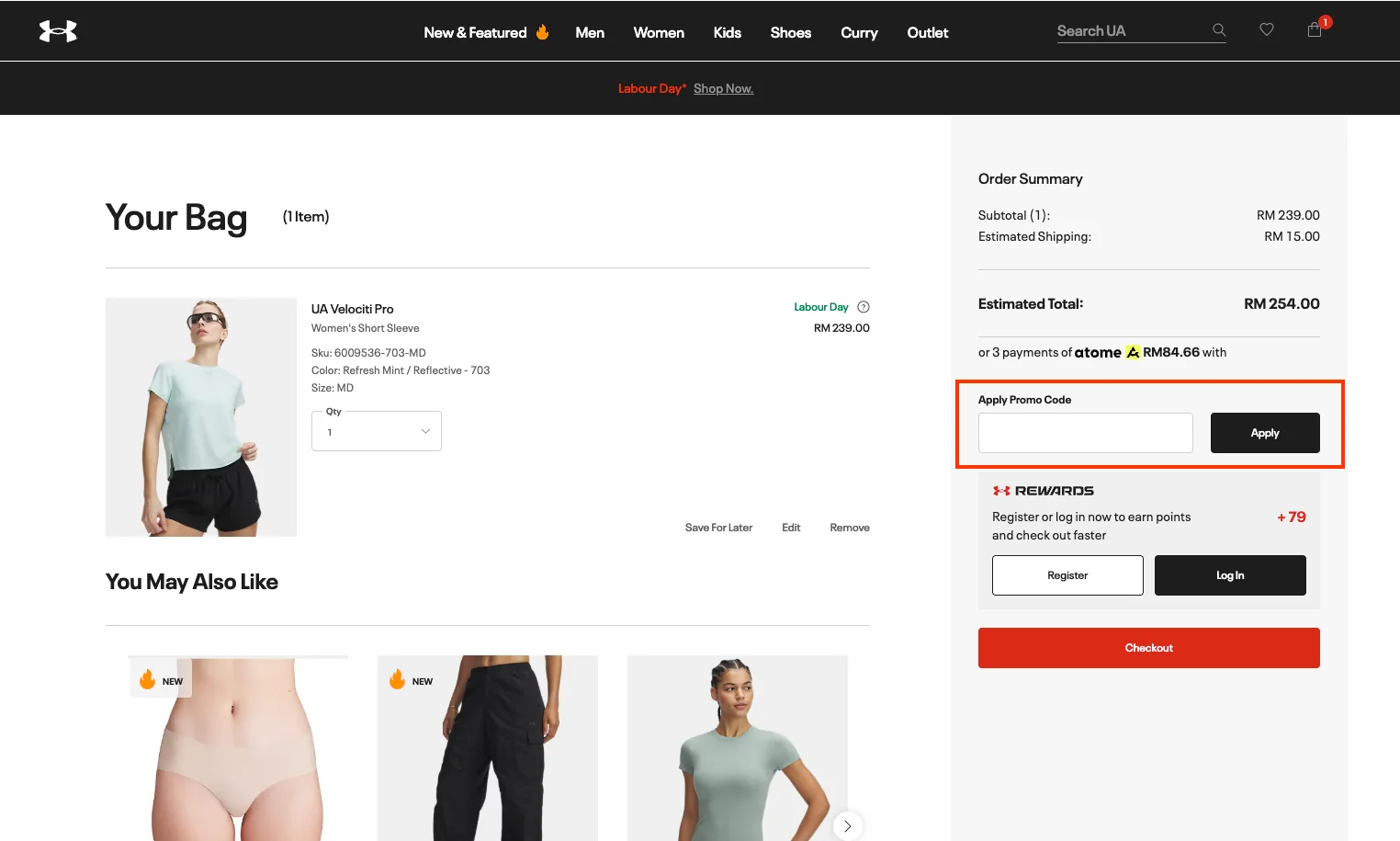Open the Women menu
1400x841 pixels.
[x=659, y=32]
